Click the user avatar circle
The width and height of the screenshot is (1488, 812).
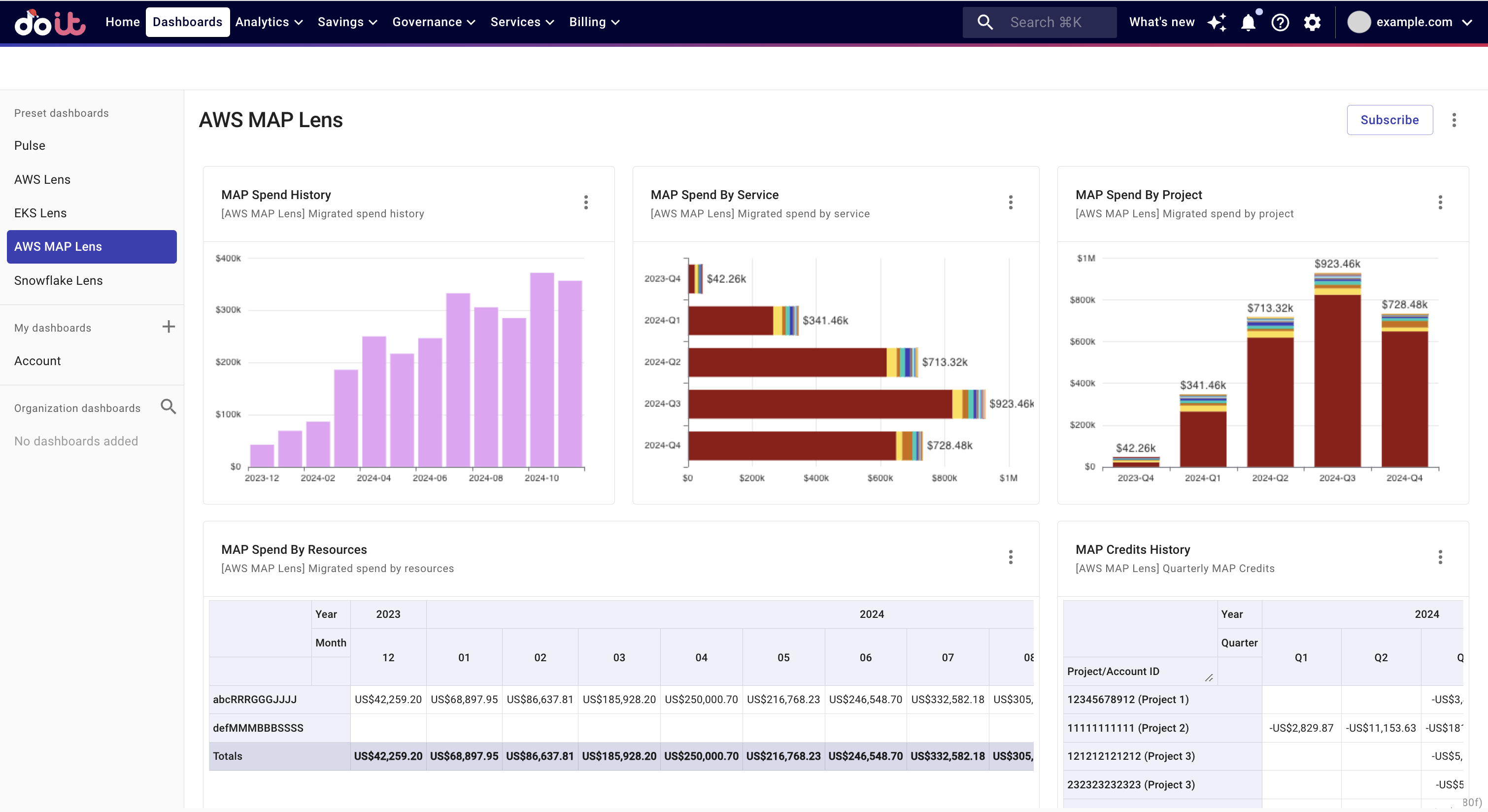coord(1358,22)
